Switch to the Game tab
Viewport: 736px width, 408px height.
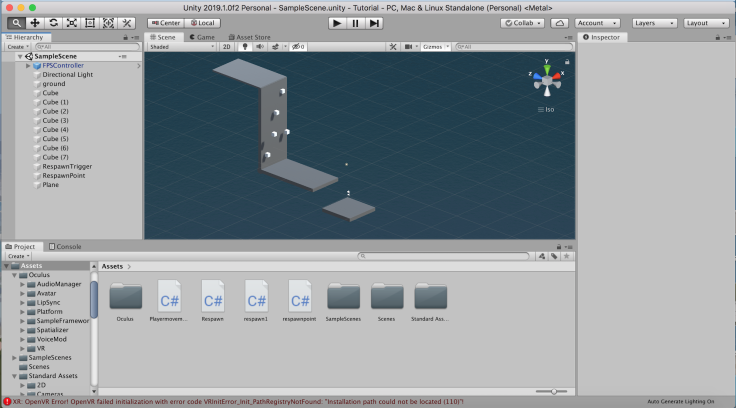pos(201,37)
